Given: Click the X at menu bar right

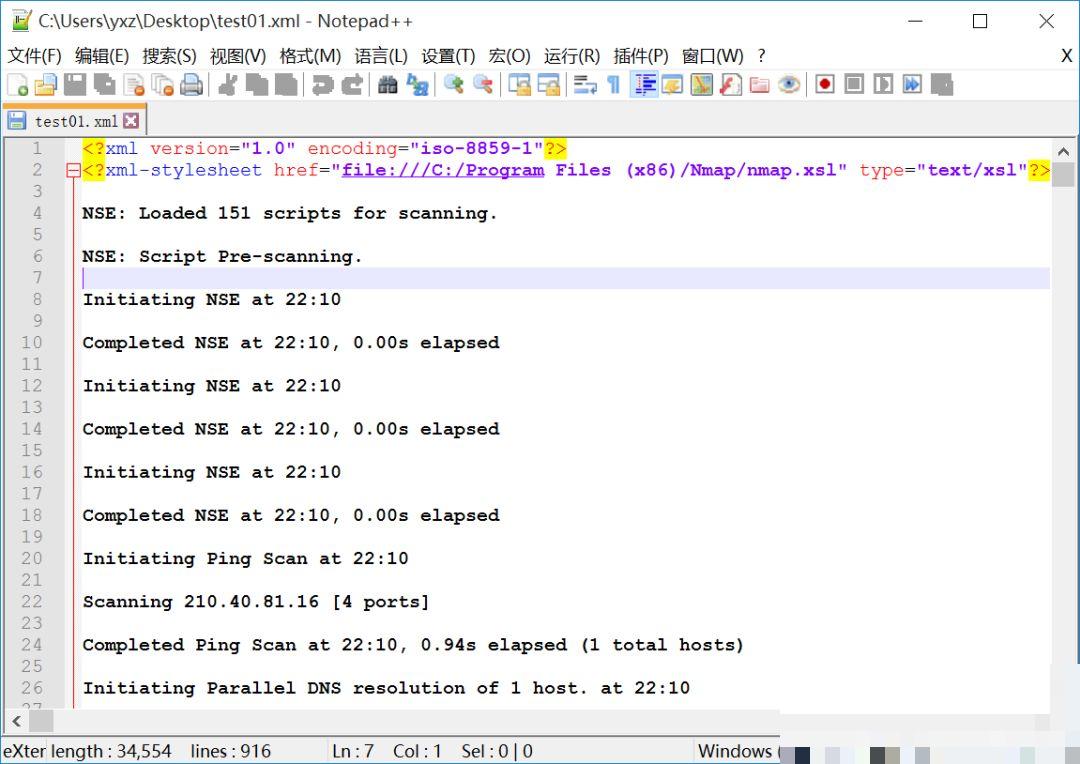Looking at the screenshot, I should click(1066, 56).
